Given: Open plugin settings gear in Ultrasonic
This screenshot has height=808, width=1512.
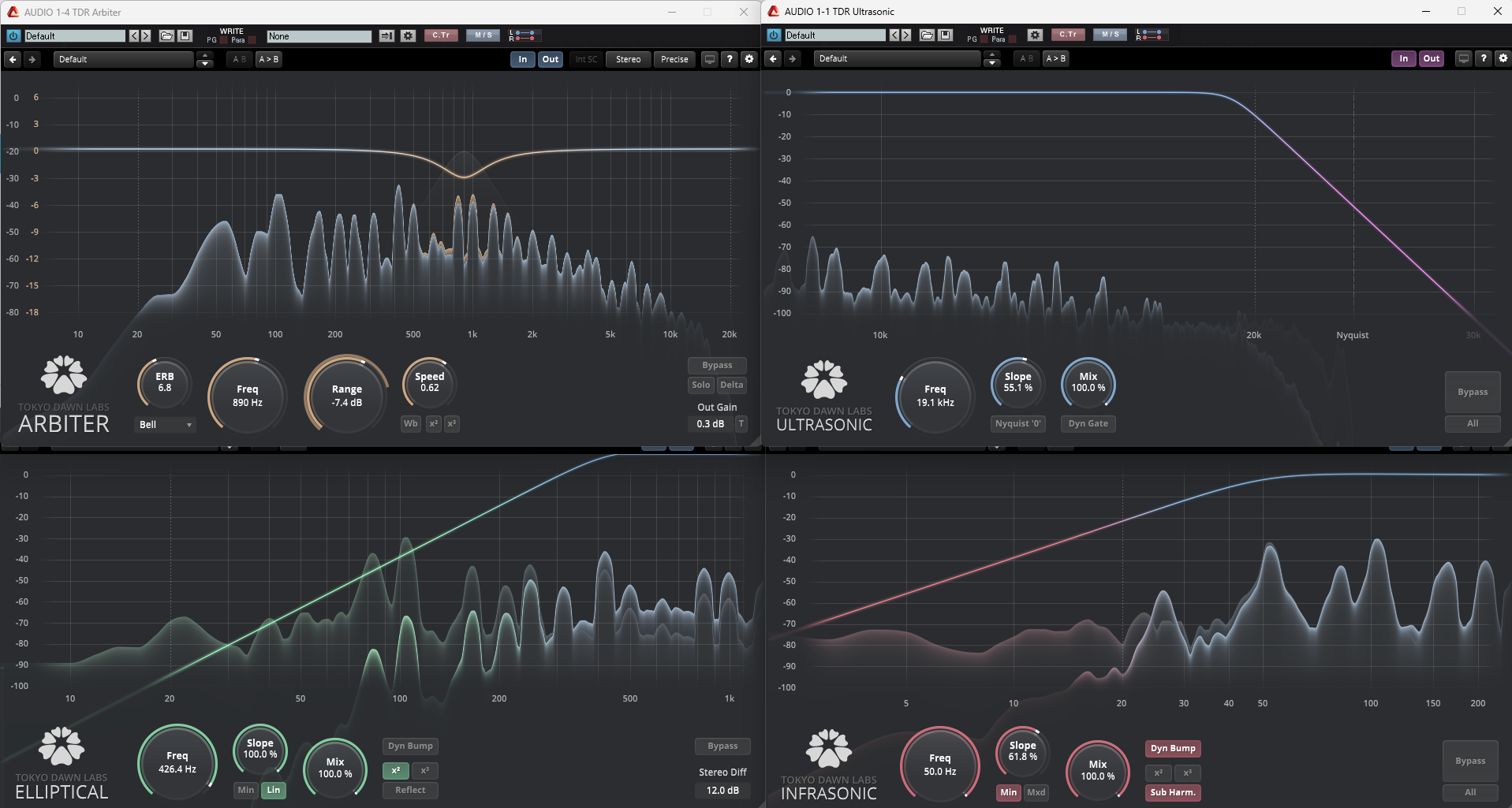Looking at the screenshot, I should pos(1503,58).
